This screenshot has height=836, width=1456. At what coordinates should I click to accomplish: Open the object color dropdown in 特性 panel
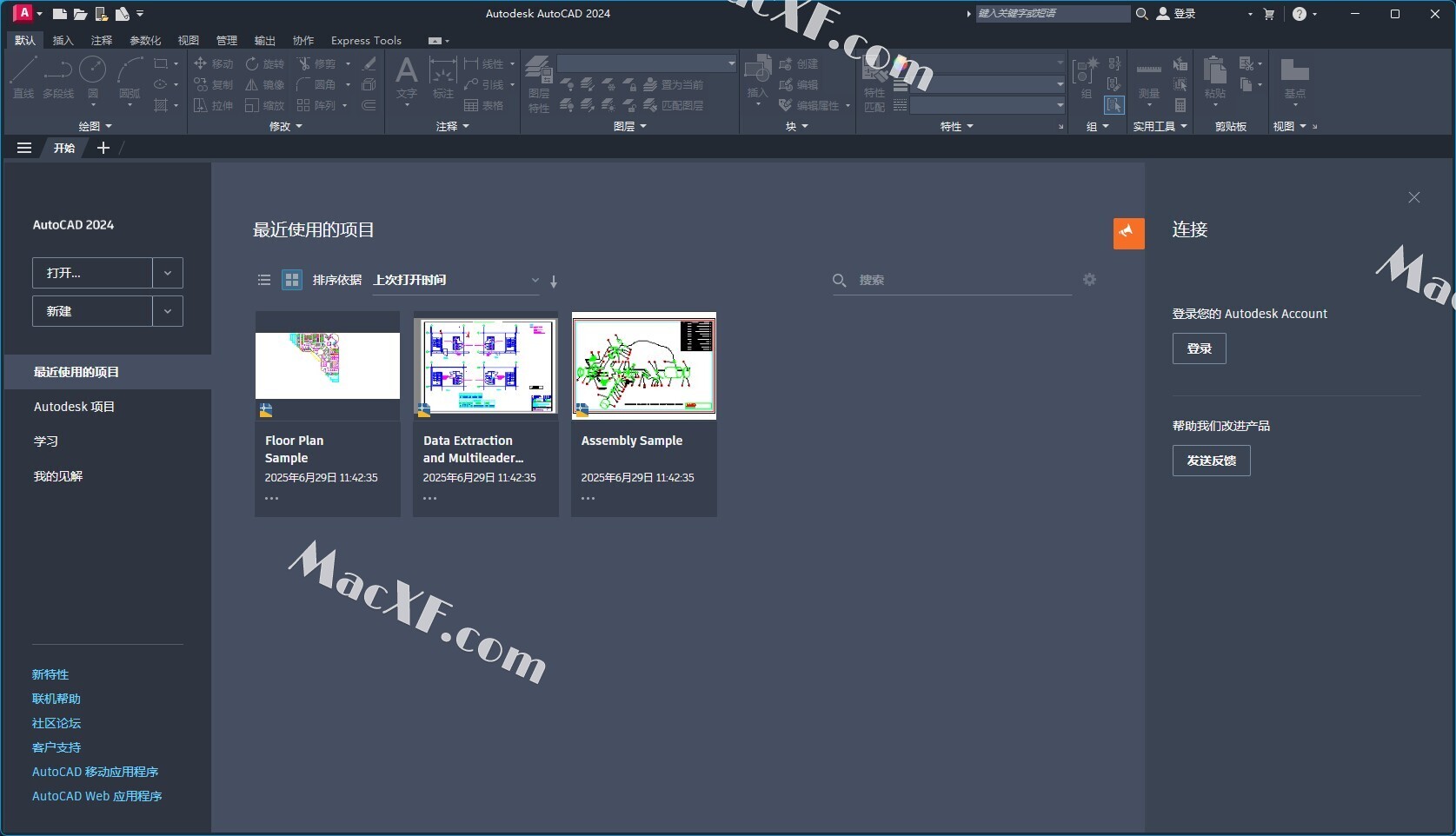[987, 63]
